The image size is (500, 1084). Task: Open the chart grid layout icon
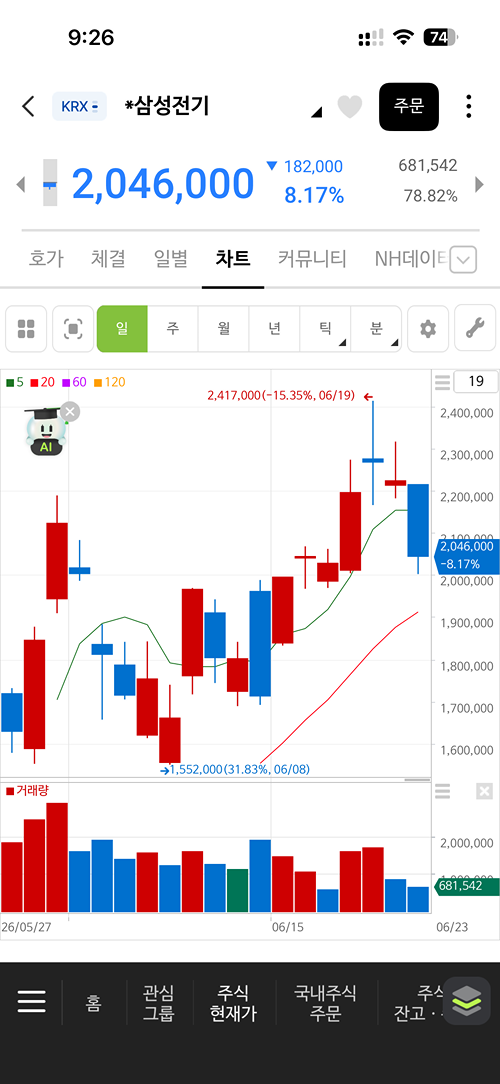[26, 329]
